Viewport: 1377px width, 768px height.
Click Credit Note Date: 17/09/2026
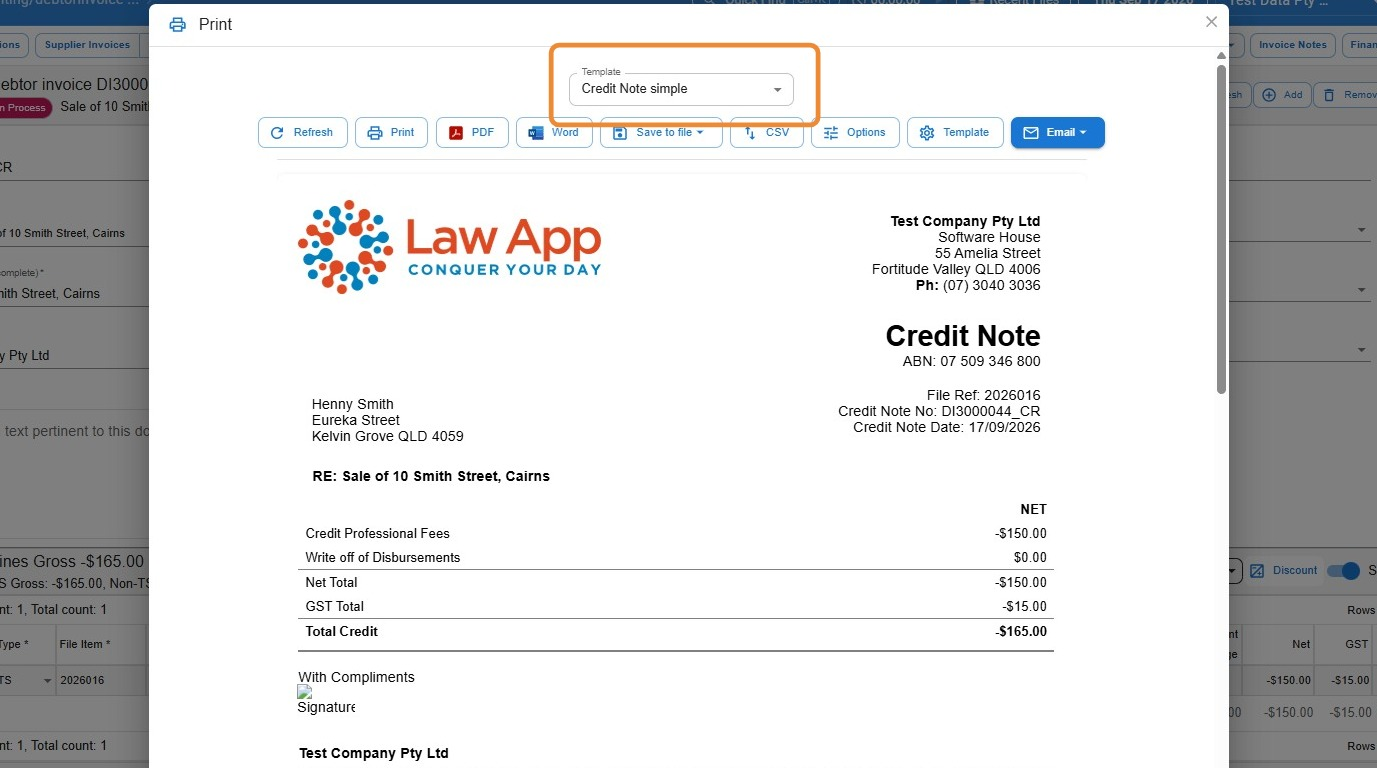pyautogui.click(x=946, y=427)
